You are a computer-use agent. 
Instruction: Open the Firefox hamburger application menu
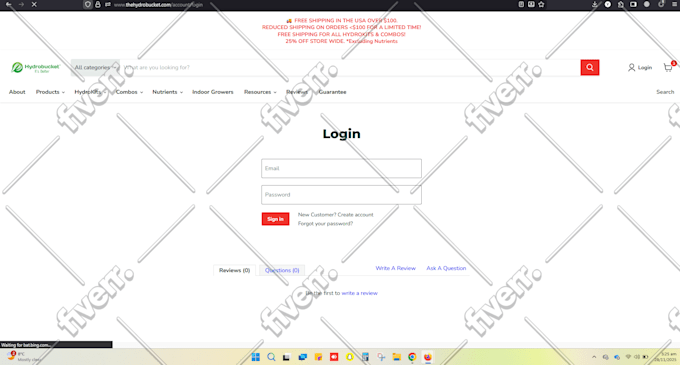pyautogui.click(x=675, y=4)
